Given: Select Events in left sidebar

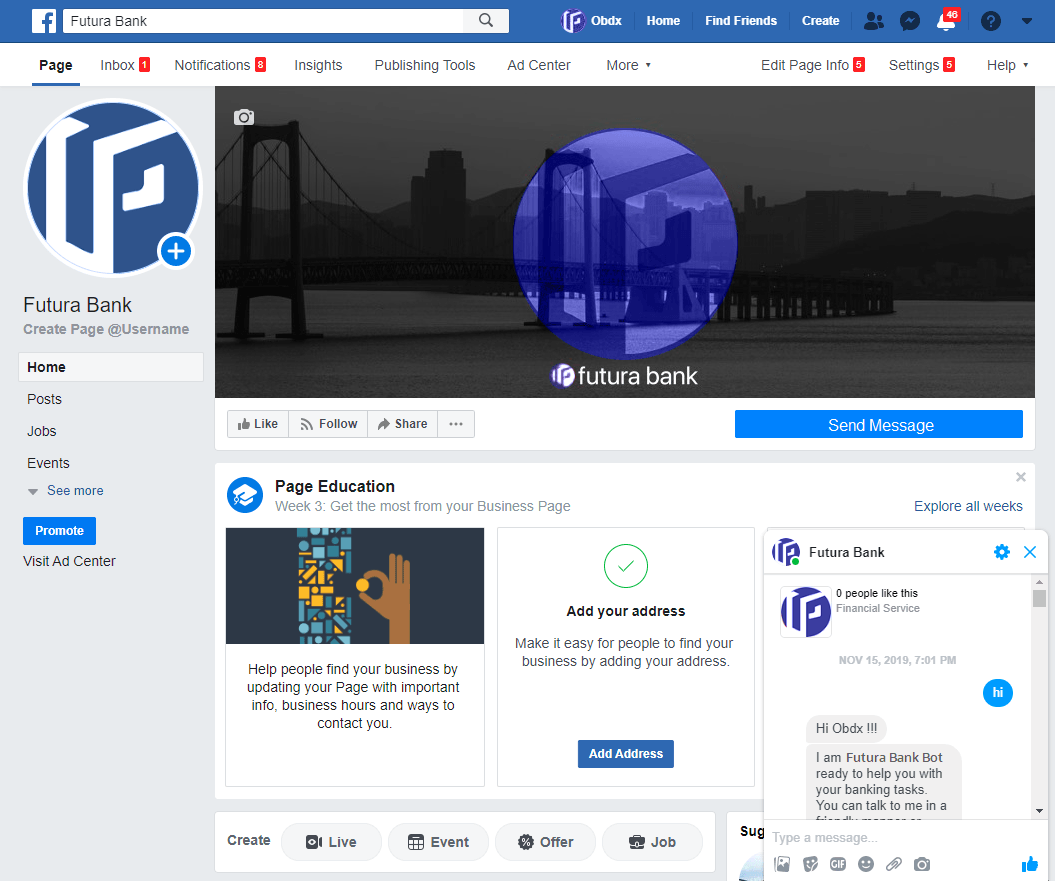Looking at the screenshot, I should (x=48, y=463).
